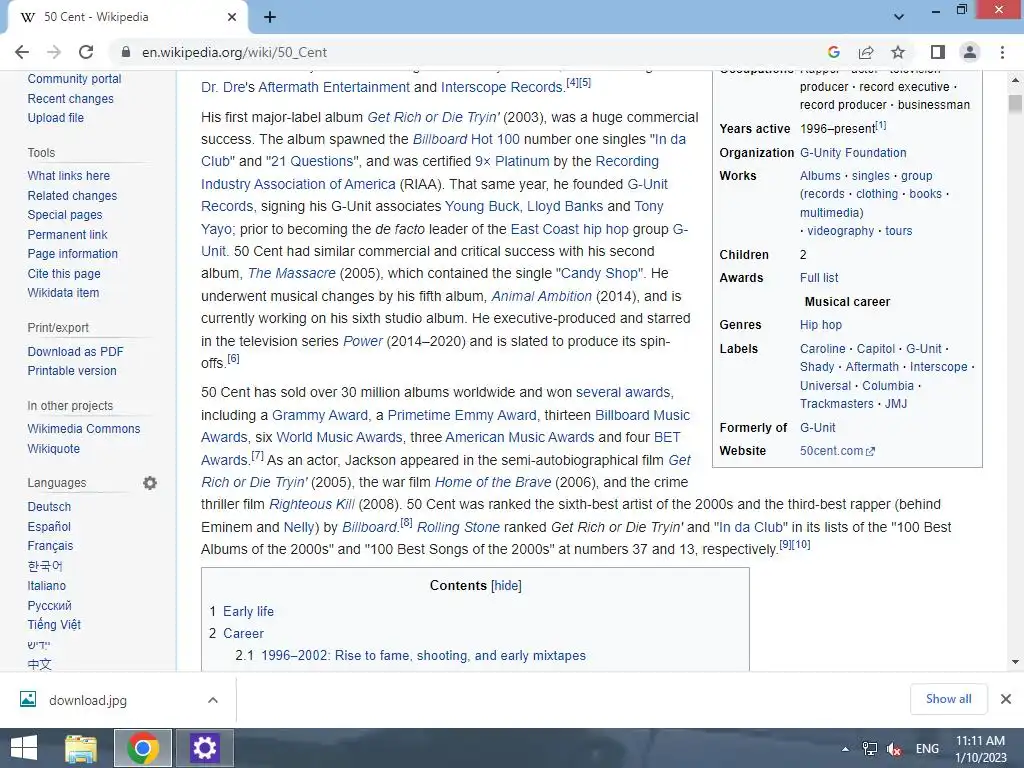The height and width of the screenshot is (768, 1024).
Task: Open the G-Unity Foundation link
Action: [x=853, y=153]
